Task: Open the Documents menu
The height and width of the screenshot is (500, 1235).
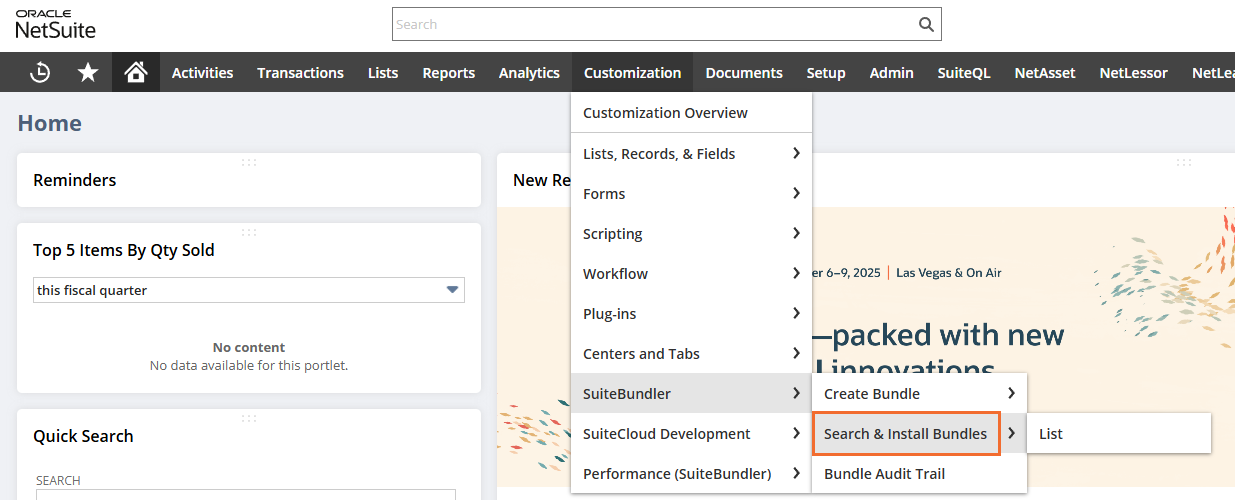Action: (x=744, y=72)
